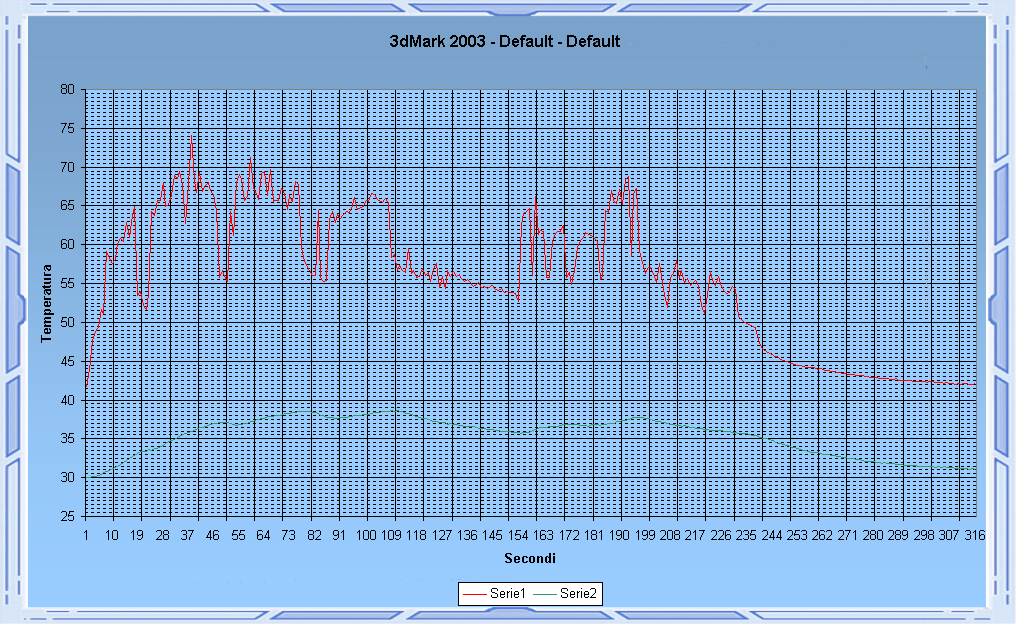Image resolution: width=1016 pixels, height=624 pixels.
Task: Select the '163' tick on the seconds axis
Action: (x=542, y=535)
